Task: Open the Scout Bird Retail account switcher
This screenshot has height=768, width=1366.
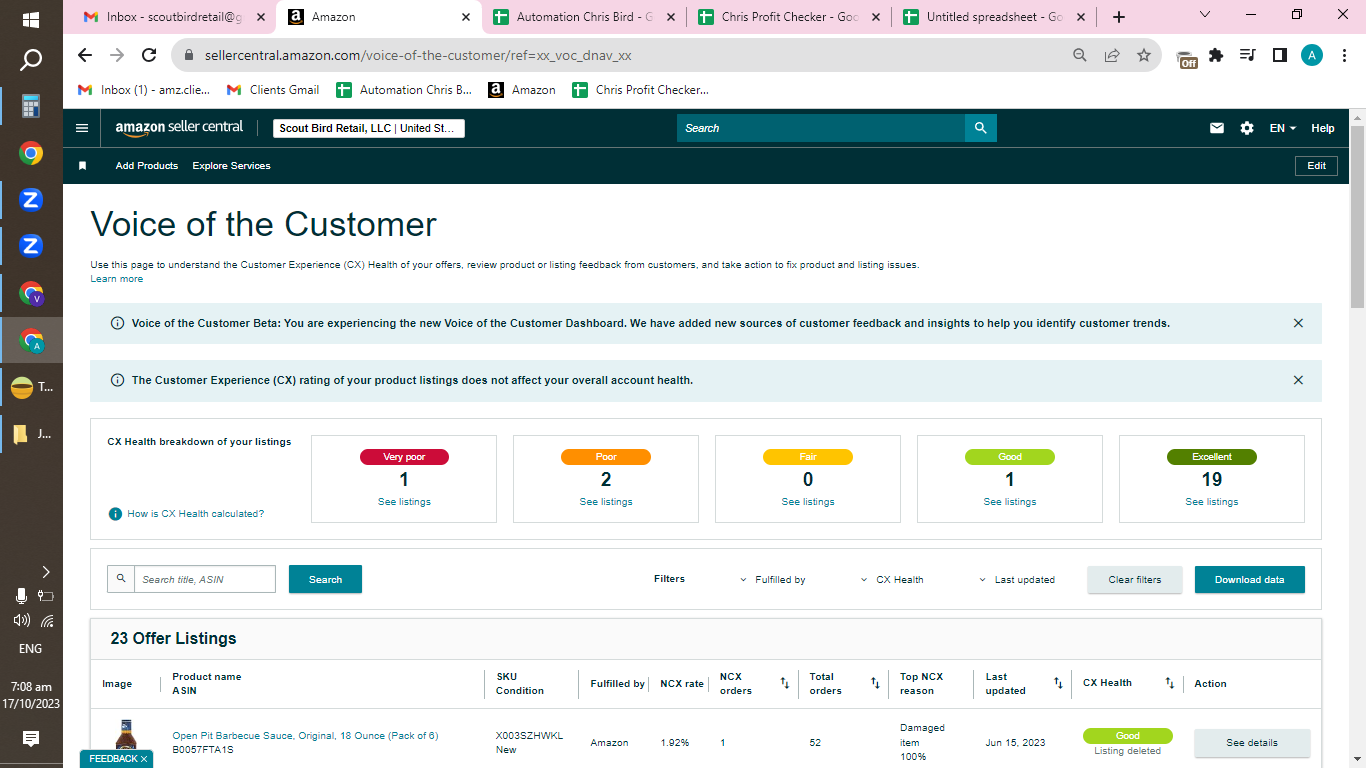Action: pos(369,128)
